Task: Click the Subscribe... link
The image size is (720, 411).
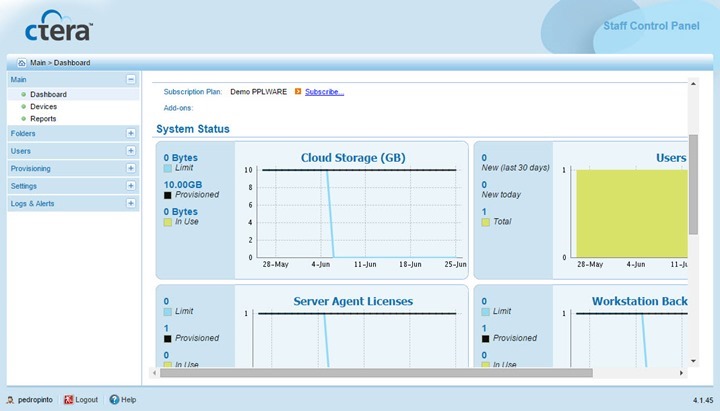Action: (324, 92)
